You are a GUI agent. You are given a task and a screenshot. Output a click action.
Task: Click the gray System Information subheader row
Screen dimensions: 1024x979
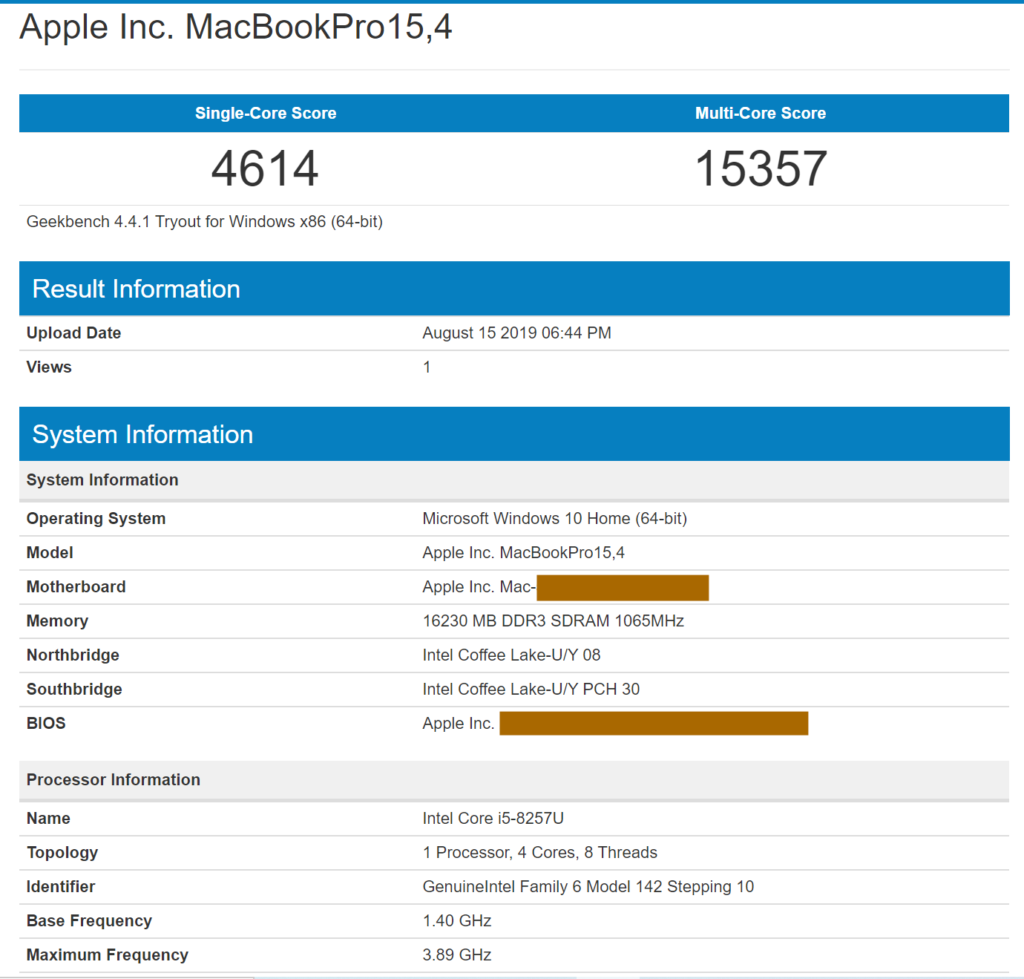point(514,480)
